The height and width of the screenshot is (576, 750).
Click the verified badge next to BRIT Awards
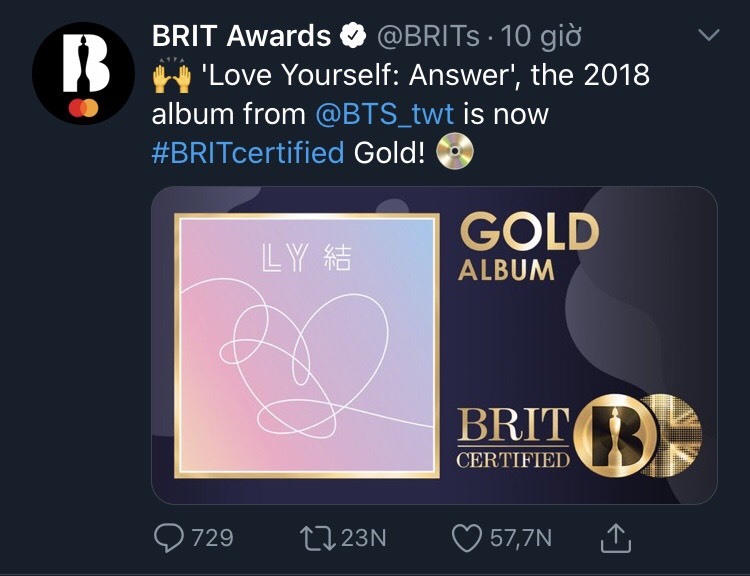353,36
